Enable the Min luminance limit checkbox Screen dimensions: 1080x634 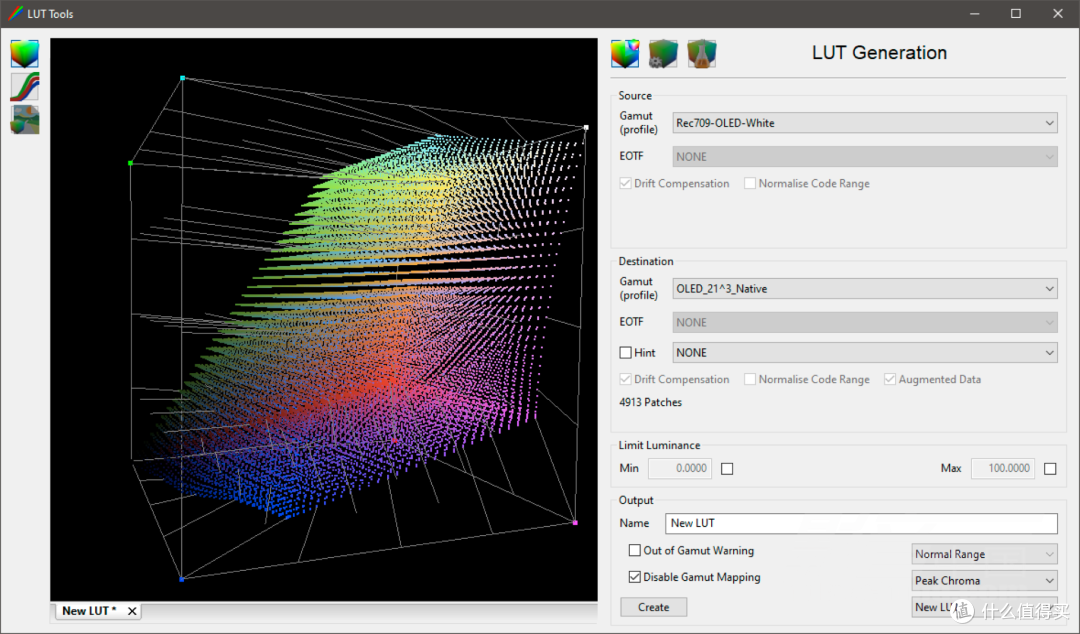(x=727, y=469)
